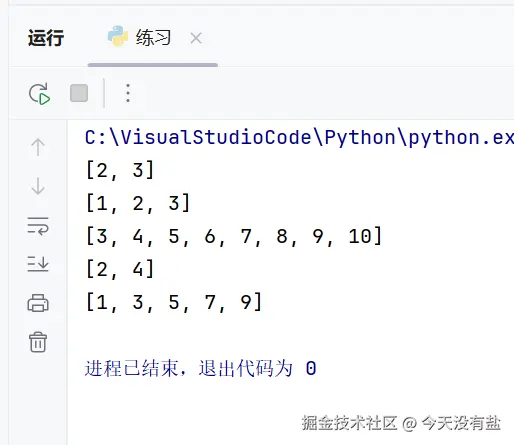The image size is (514, 445).
Task: Click the 运行 panel title
Action: [46, 38]
